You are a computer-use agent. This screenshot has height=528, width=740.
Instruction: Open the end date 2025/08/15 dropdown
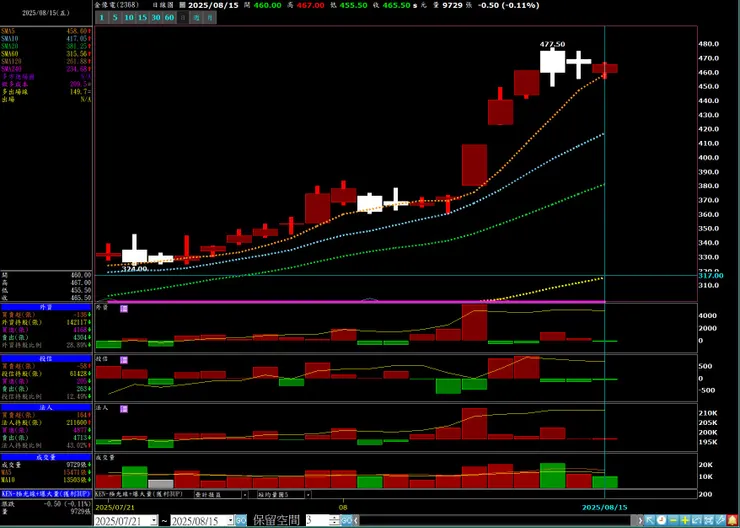click(x=230, y=520)
